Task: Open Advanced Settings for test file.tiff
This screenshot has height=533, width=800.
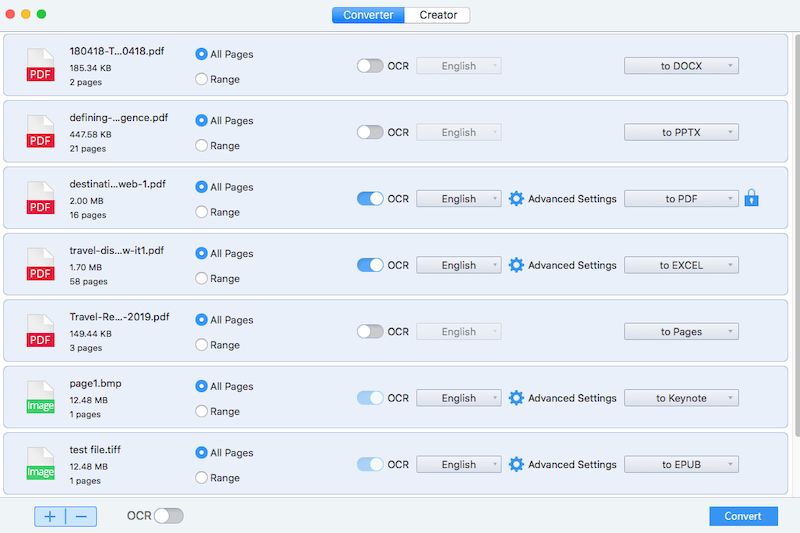Action: coord(563,464)
